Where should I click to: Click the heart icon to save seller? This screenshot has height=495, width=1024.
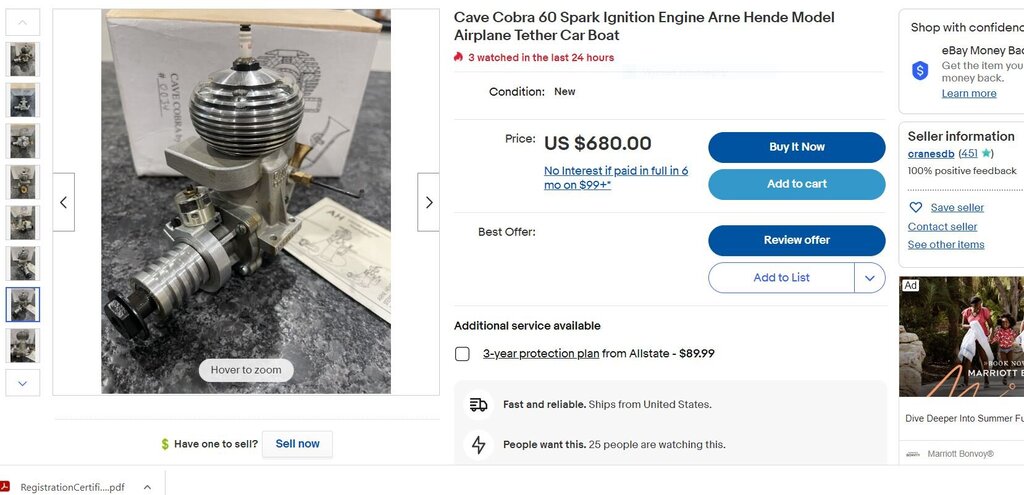(915, 208)
